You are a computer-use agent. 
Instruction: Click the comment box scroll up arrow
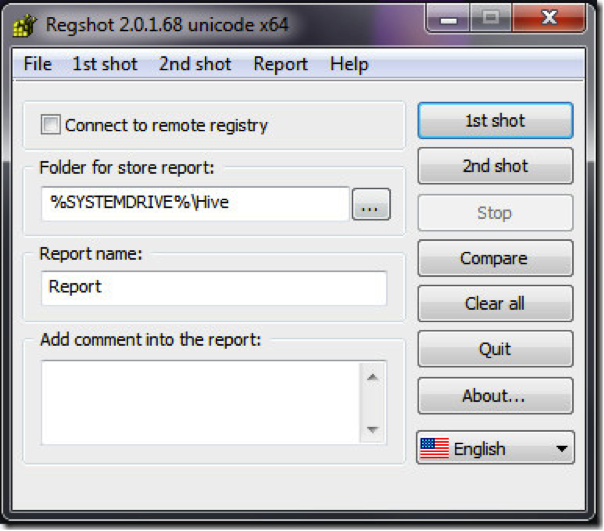[372, 377]
